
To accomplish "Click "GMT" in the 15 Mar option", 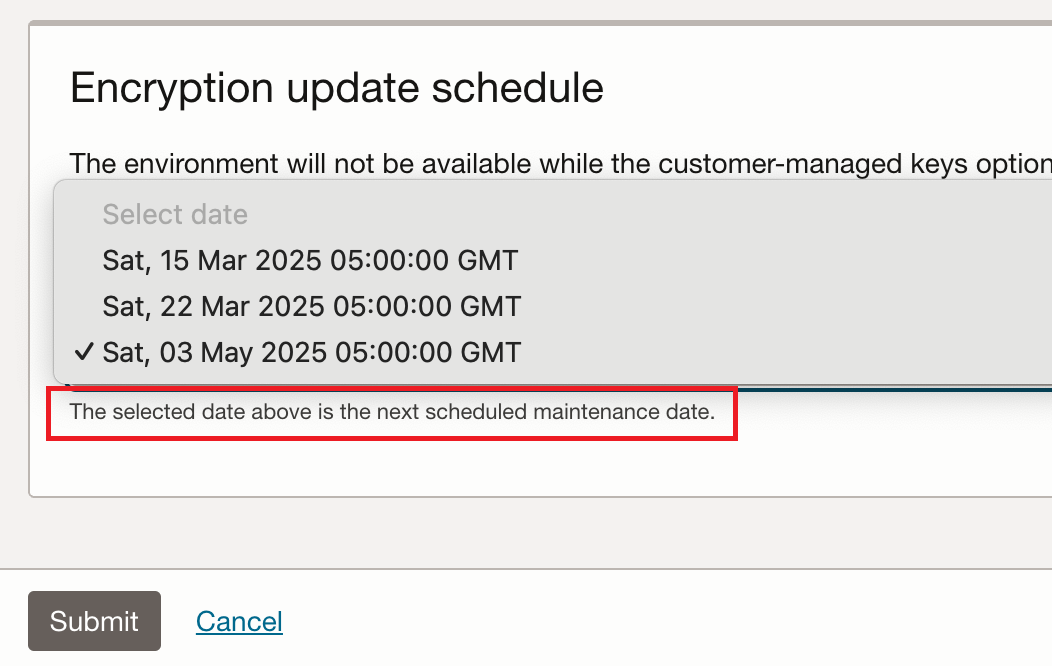I will 487,261.
